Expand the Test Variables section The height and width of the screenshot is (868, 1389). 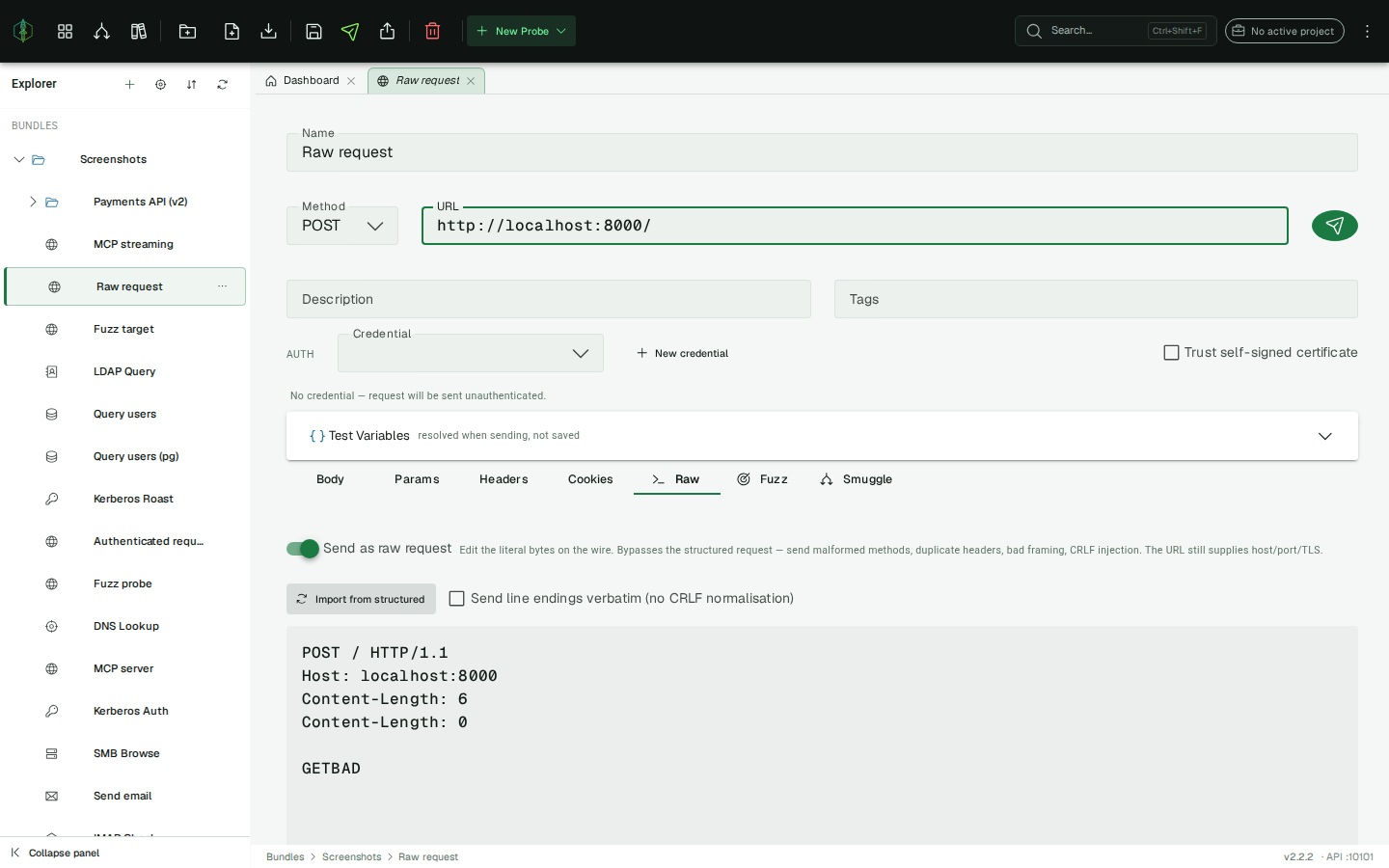tap(822, 436)
